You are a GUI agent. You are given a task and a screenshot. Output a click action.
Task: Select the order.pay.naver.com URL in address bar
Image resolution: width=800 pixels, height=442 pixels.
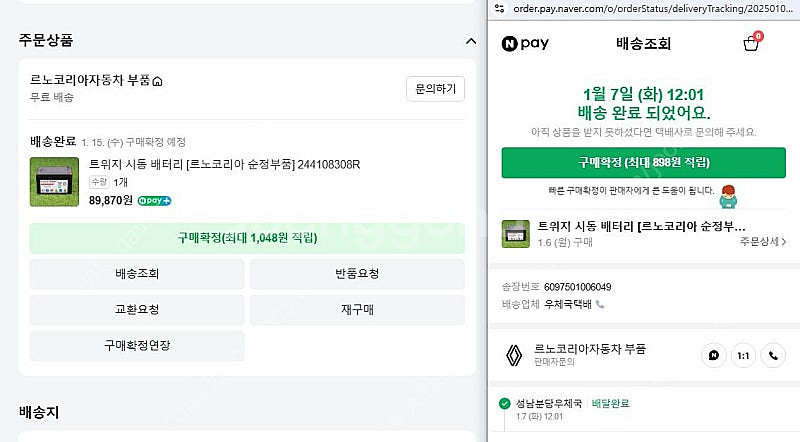point(653,9)
